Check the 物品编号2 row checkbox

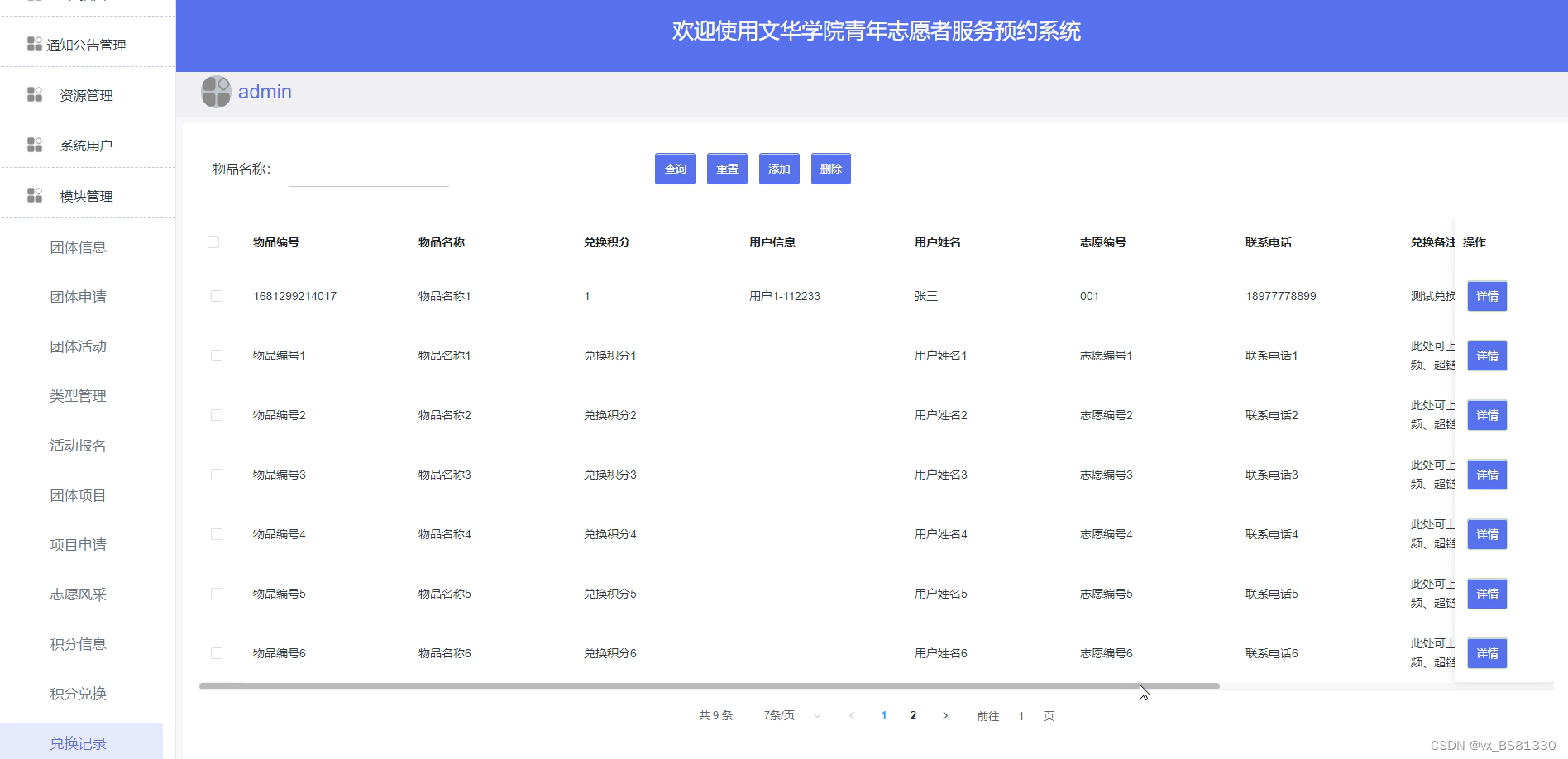click(217, 415)
